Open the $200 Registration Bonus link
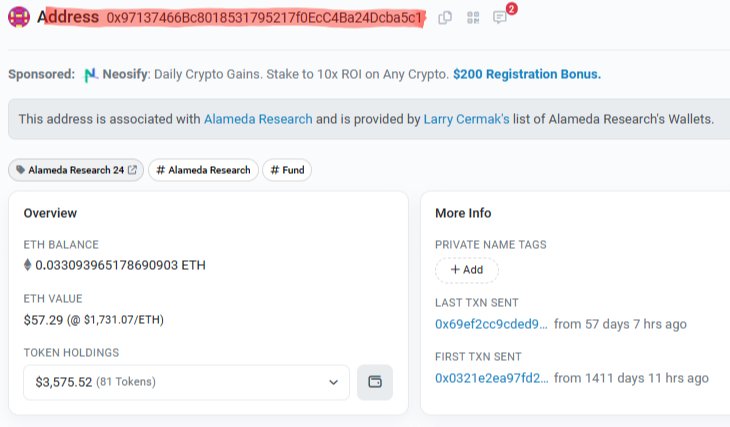 tap(527, 75)
